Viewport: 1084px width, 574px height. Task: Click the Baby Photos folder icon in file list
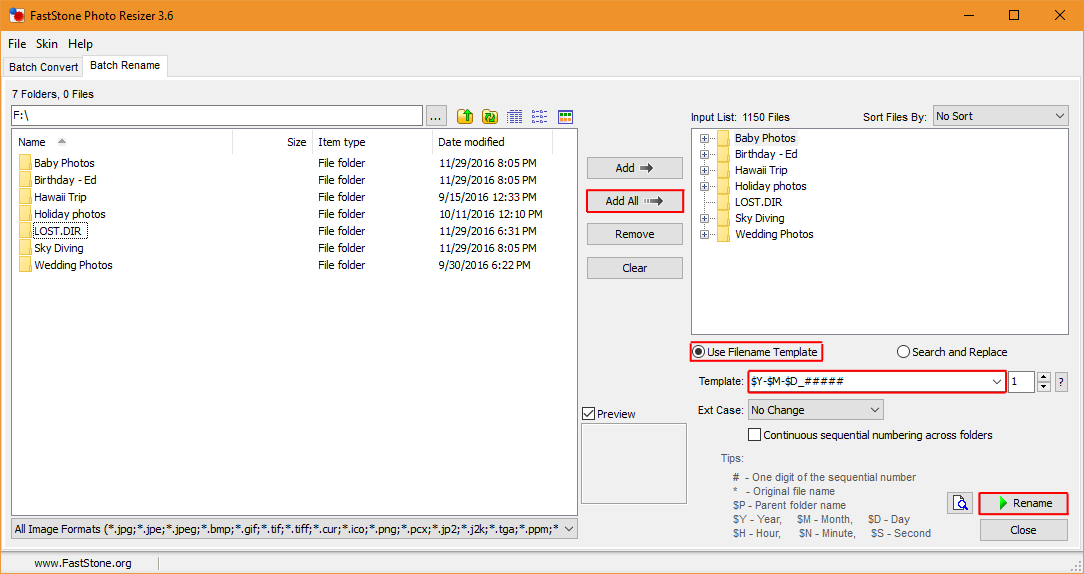click(x=26, y=163)
